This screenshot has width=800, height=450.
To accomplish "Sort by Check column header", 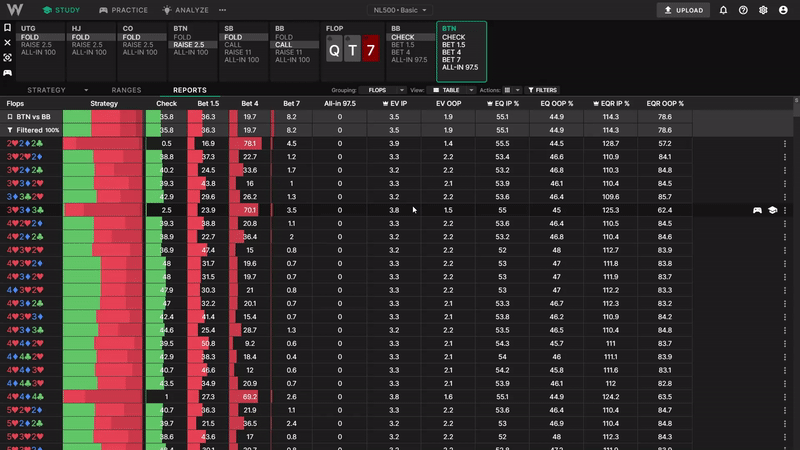I will (x=166, y=103).
